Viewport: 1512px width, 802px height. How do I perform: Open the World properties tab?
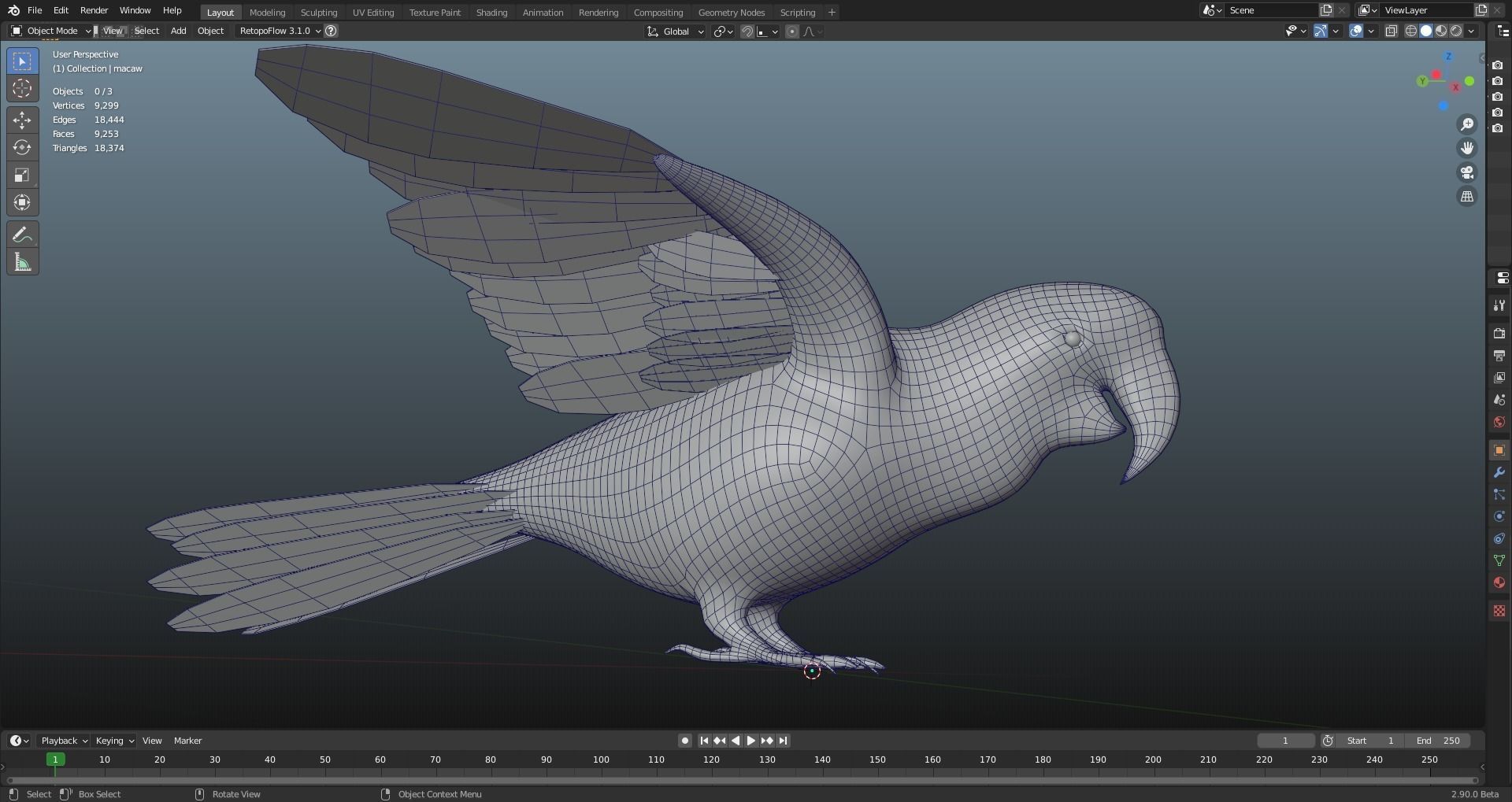(x=1499, y=422)
